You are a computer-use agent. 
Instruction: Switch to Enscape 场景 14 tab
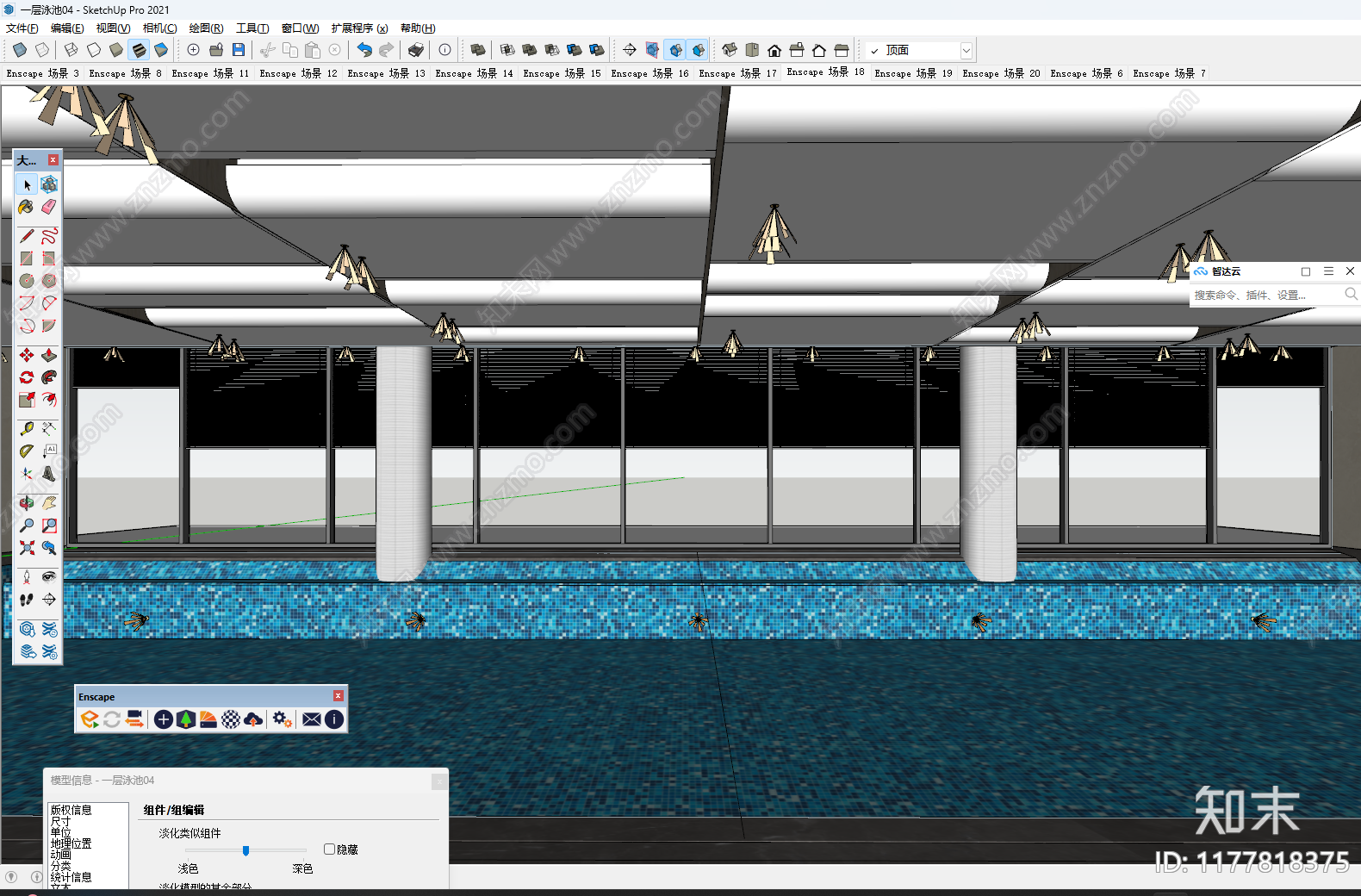(x=474, y=73)
